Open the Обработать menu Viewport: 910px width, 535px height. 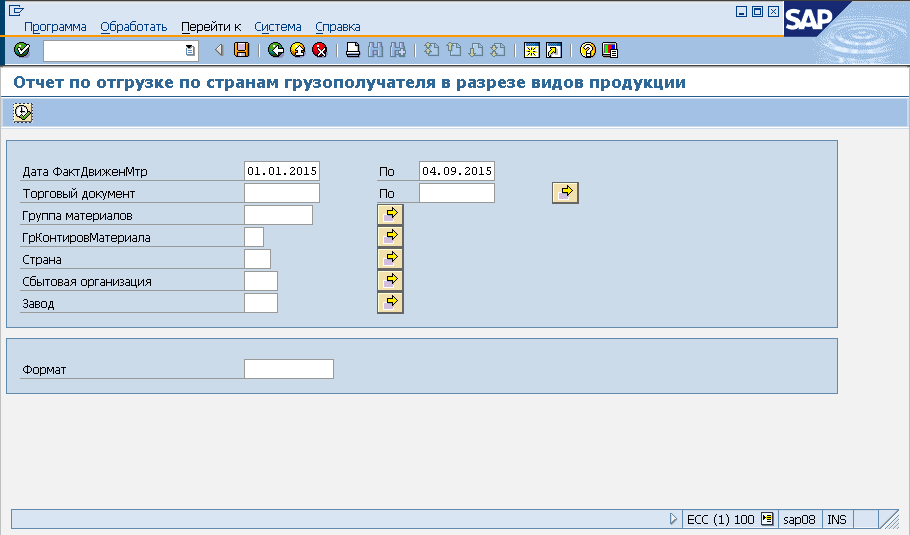point(133,27)
